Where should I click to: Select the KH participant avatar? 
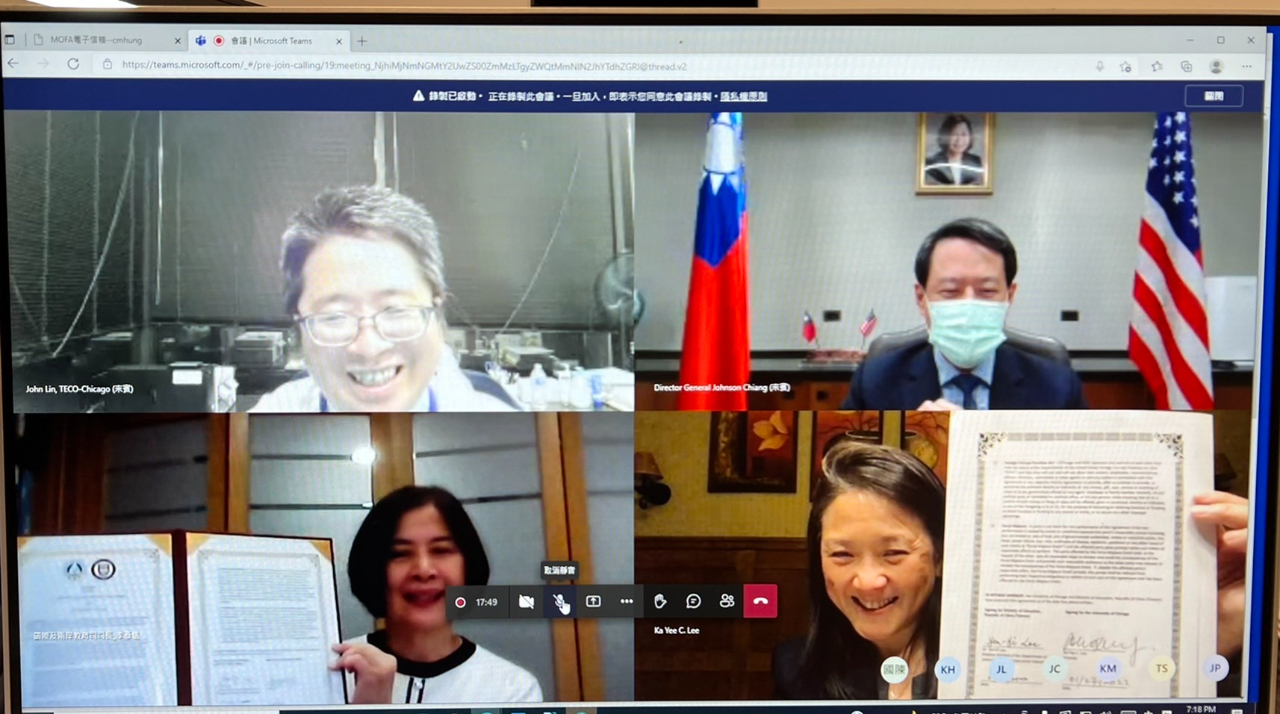[947, 669]
